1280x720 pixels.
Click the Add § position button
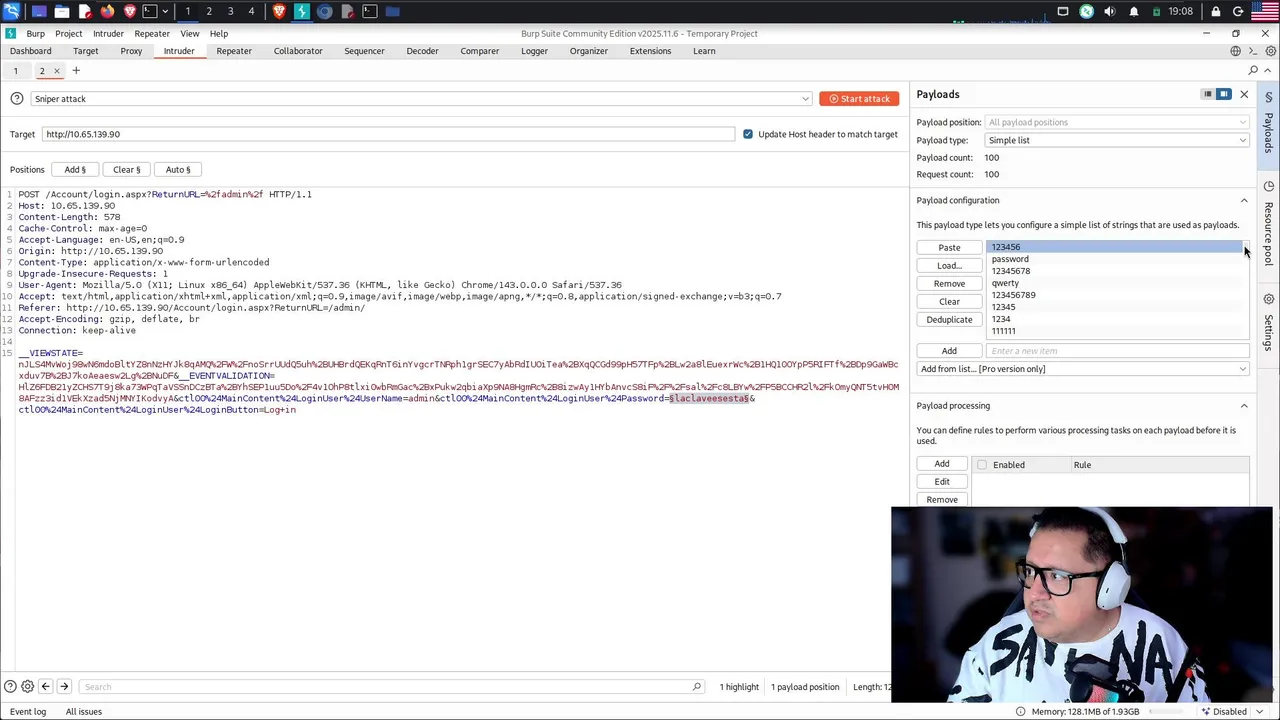[76, 170]
